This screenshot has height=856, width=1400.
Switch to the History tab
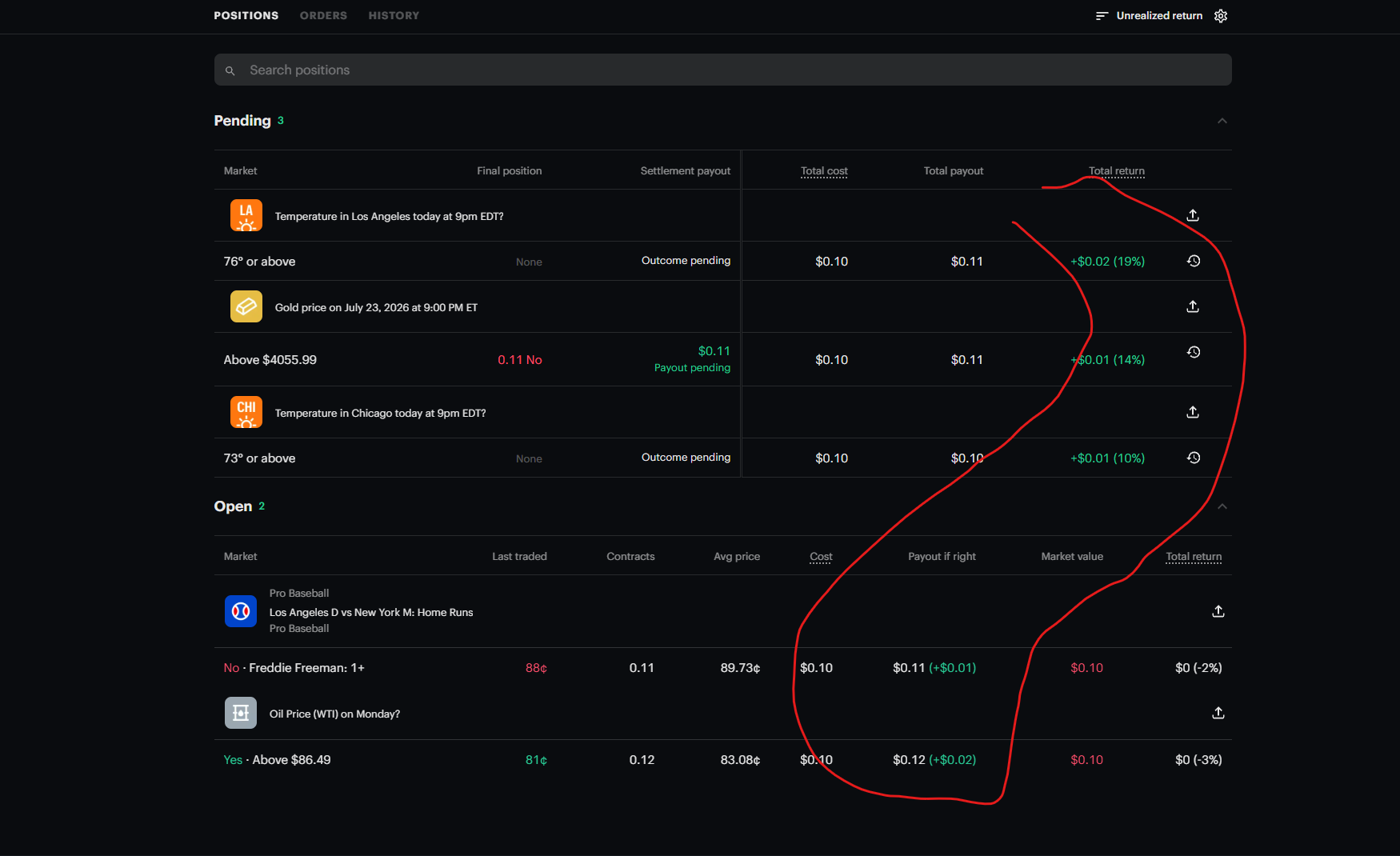(x=394, y=16)
